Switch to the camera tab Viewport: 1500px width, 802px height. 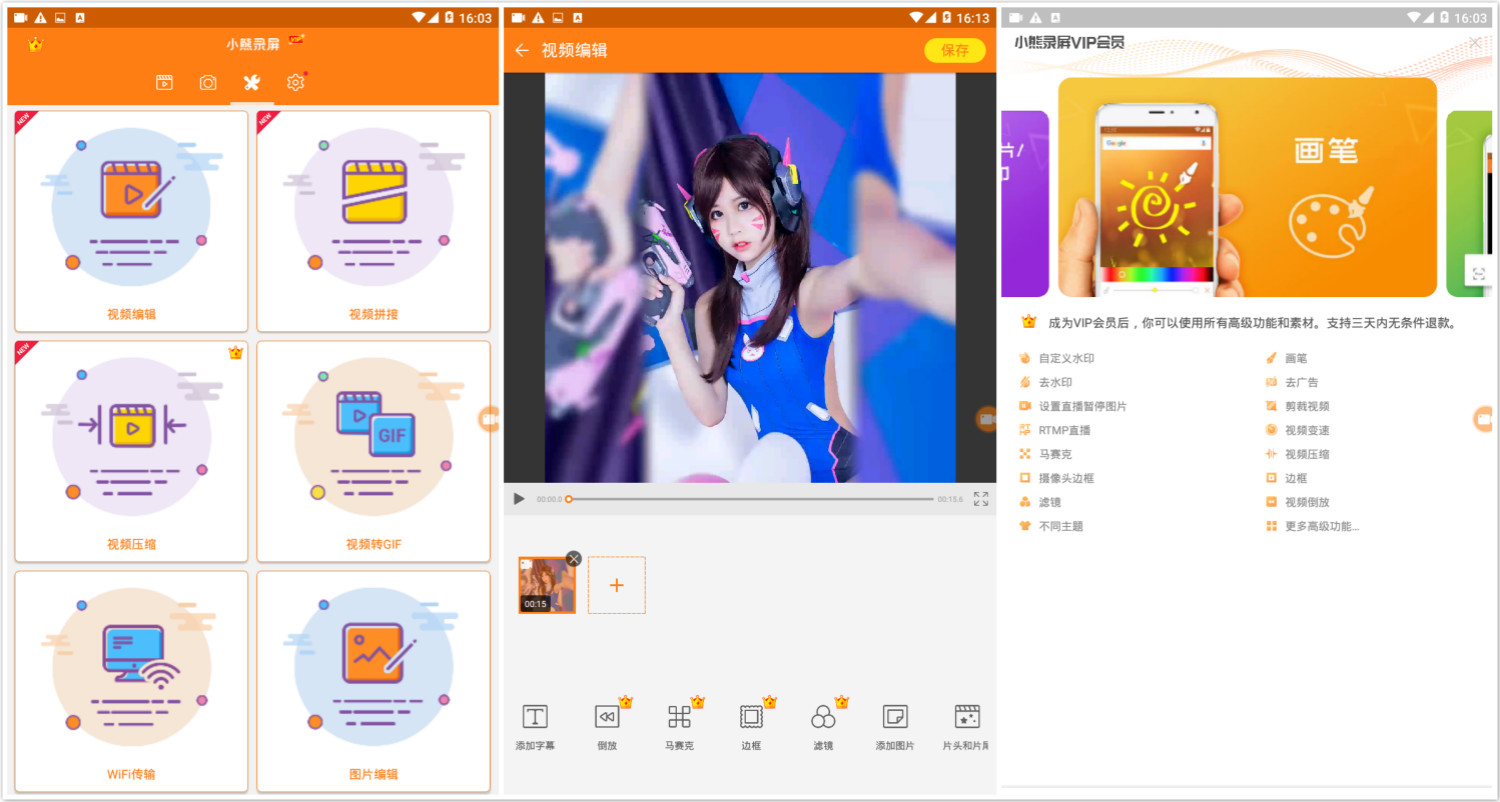[207, 83]
